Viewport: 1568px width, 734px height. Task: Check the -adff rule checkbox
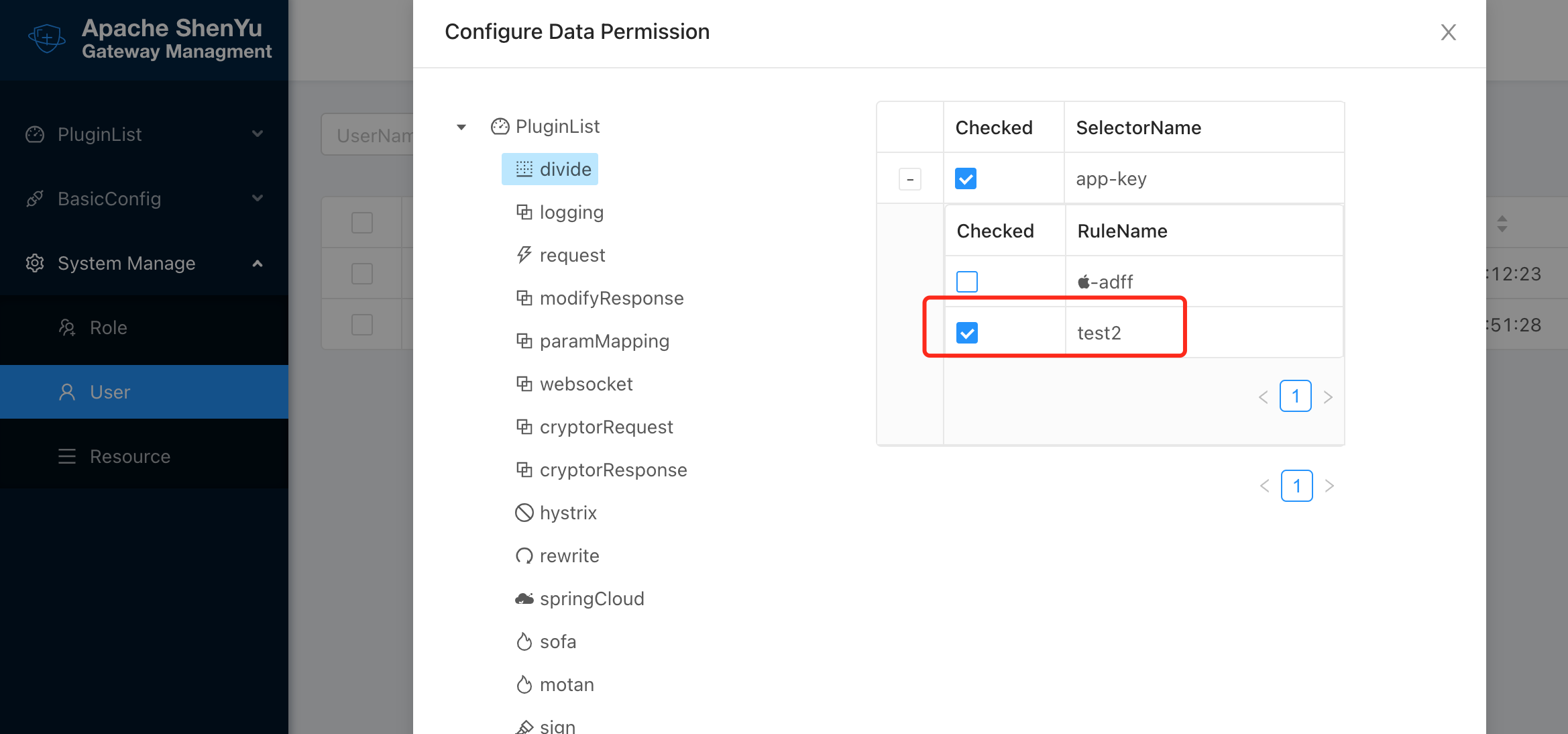click(967, 282)
